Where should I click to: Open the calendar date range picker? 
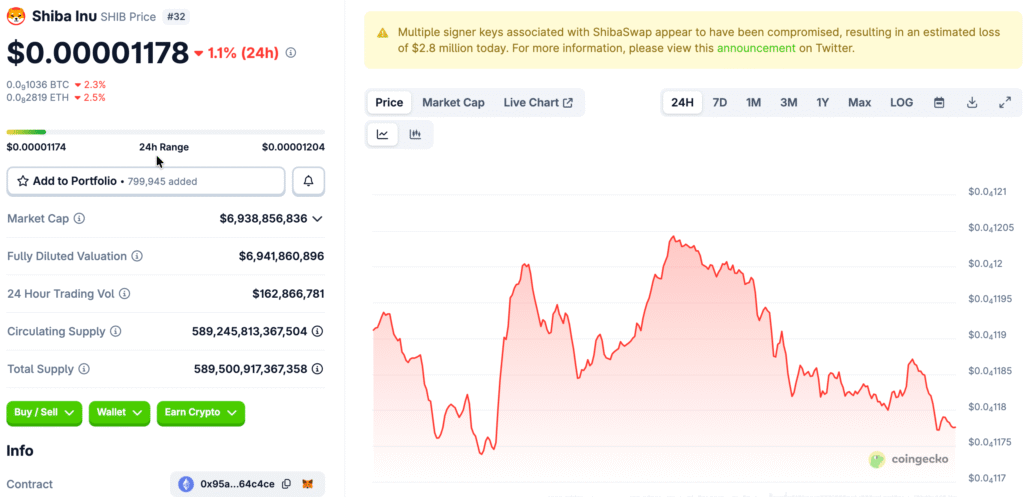[939, 103]
